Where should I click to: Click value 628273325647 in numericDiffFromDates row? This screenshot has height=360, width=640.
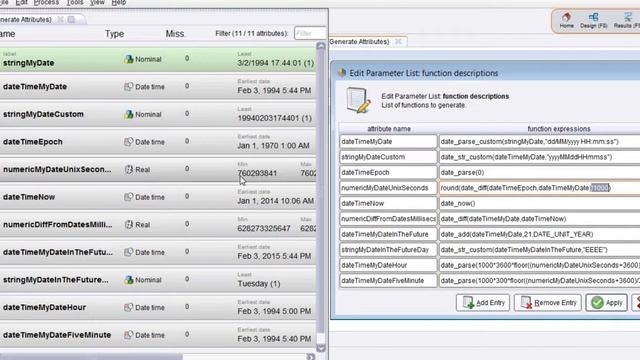[x=264, y=229]
